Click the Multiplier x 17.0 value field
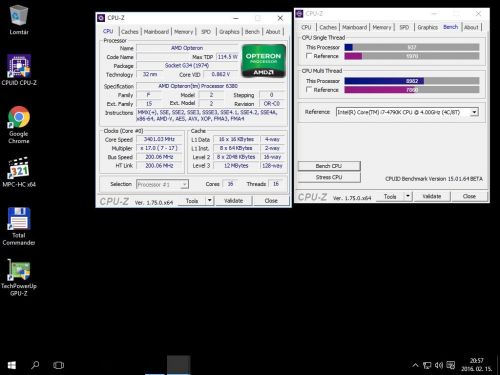 click(x=159, y=148)
